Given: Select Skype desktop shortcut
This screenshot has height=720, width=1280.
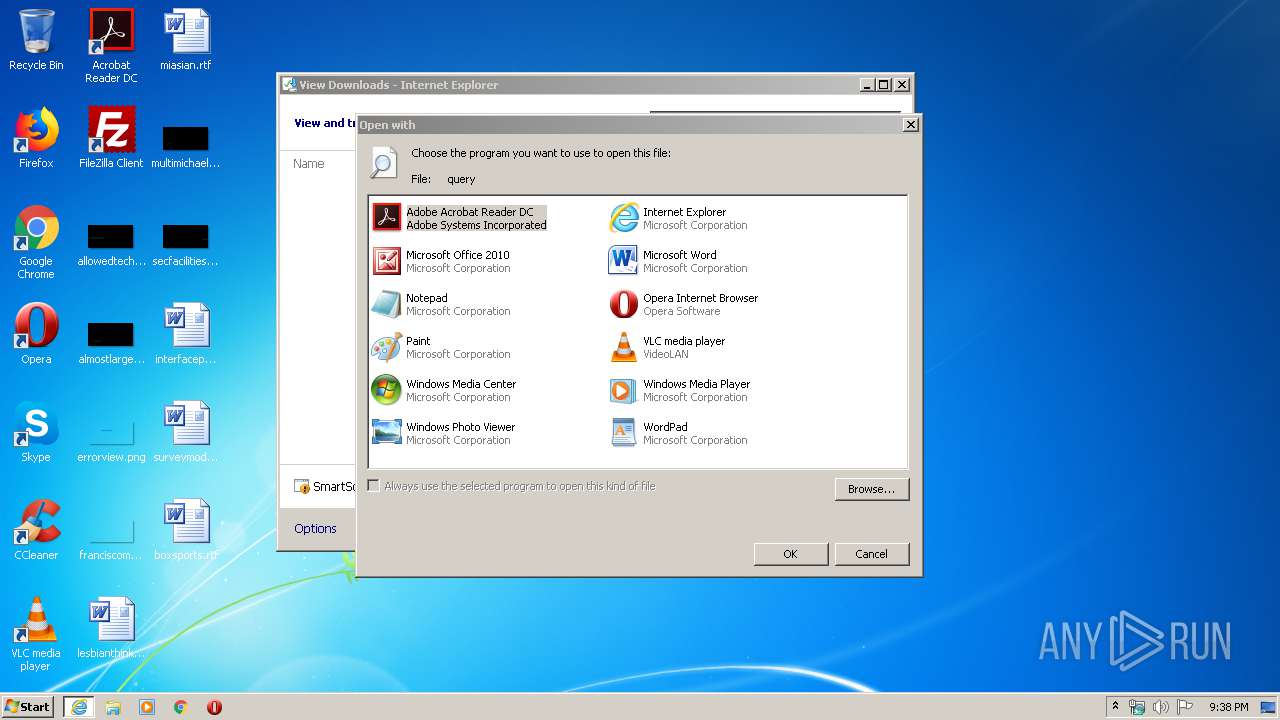Looking at the screenshot, I should click(x=36, y=432).
